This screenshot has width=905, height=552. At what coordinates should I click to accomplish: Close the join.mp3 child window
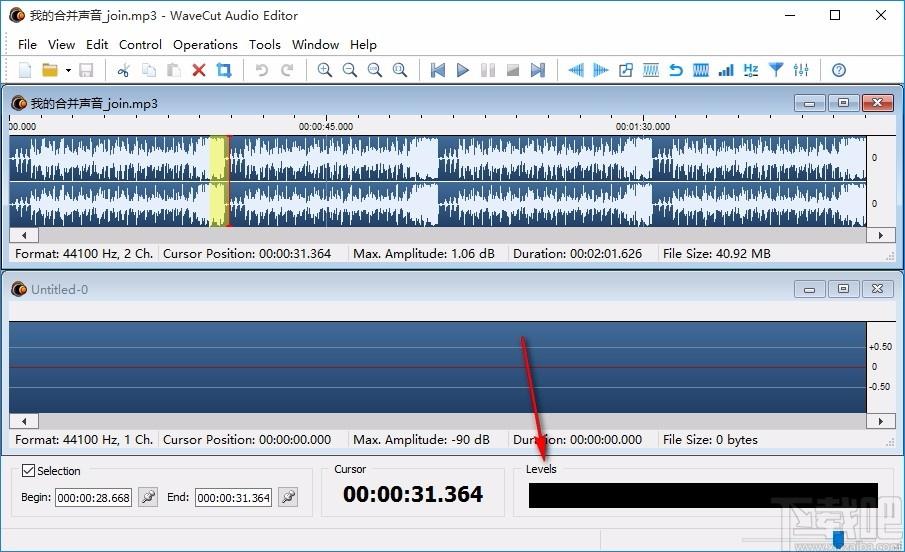coord(877,103)
